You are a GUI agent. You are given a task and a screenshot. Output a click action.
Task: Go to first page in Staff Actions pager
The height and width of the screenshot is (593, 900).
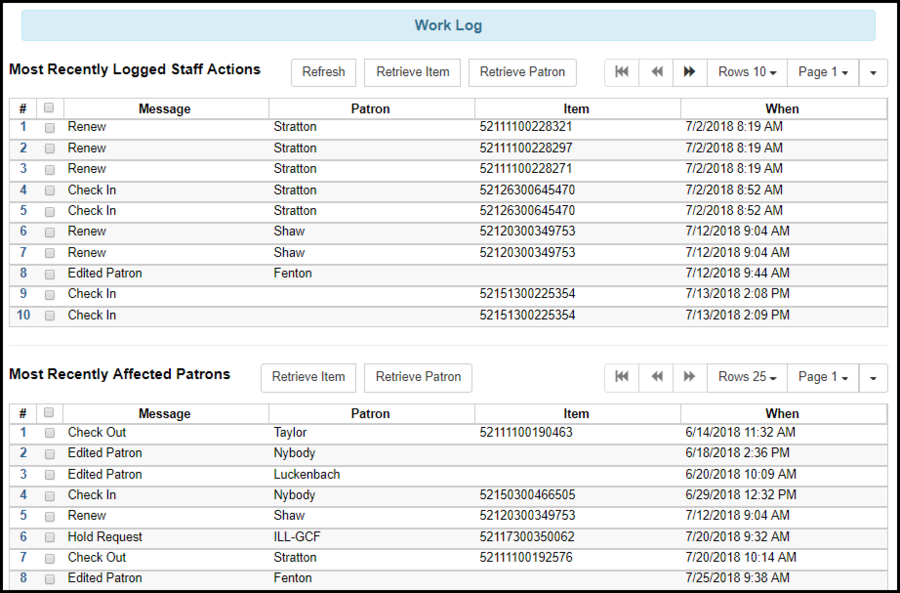tap(622, 72)
